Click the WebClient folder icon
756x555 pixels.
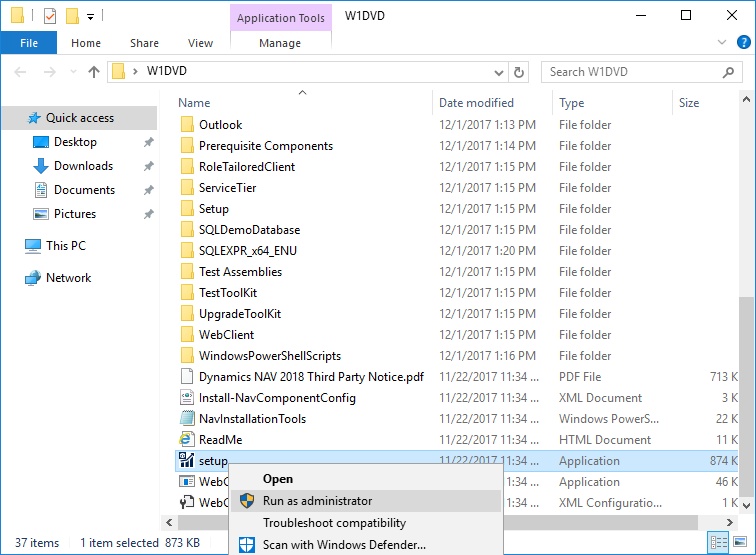click(x=187, y=334)
